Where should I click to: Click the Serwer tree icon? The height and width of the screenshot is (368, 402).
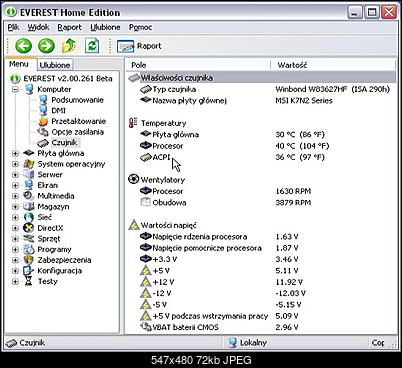29,175
